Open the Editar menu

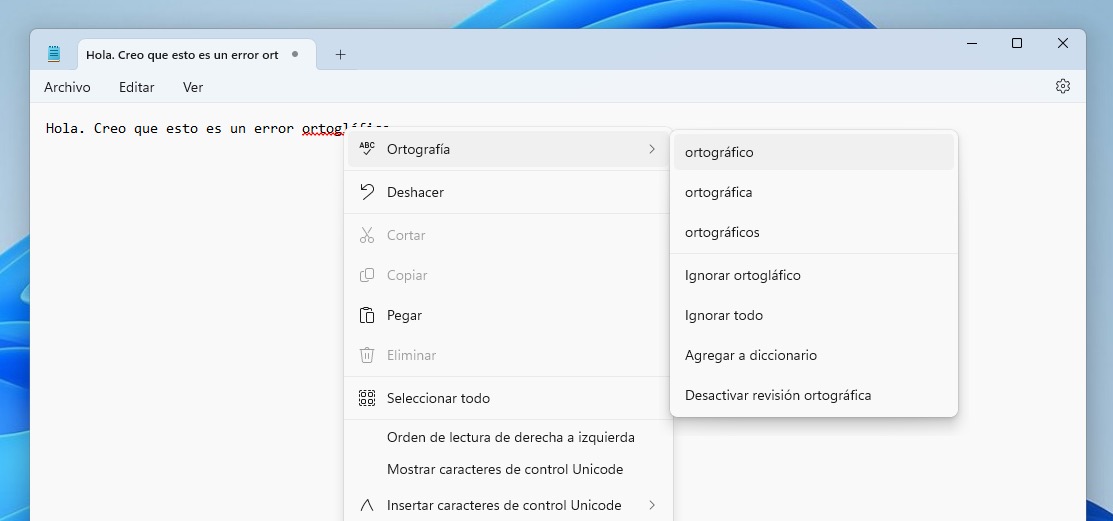tap(136, 87)
